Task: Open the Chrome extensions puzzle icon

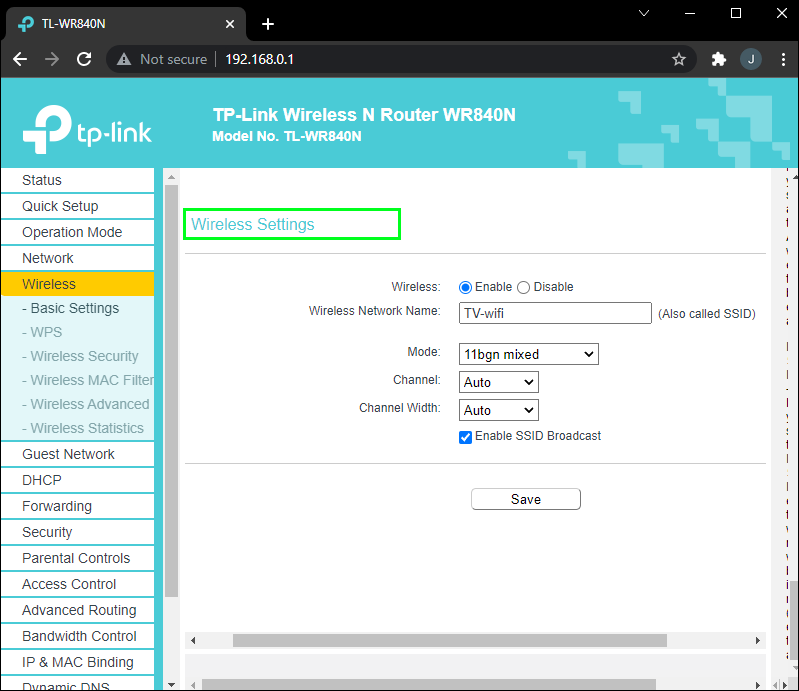Action: (718, 59)
